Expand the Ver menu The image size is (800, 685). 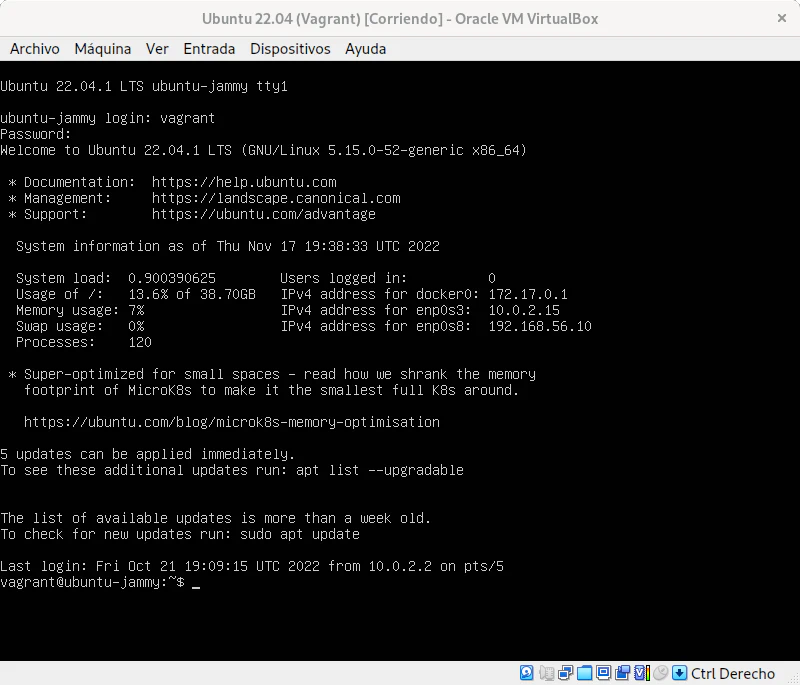click(x=157, y=48)
